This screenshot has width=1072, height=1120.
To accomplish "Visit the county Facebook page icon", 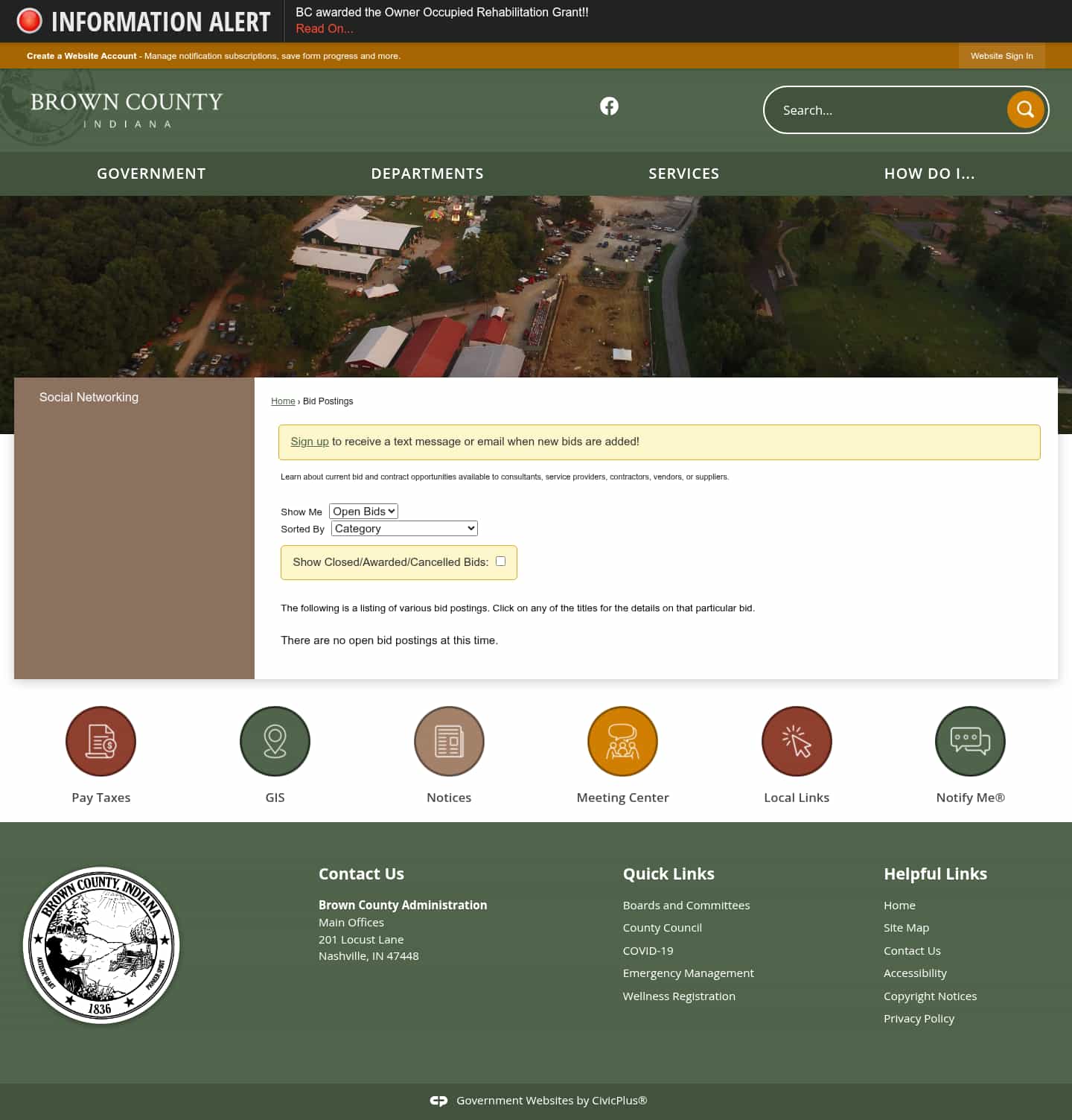I will (609, 106).
